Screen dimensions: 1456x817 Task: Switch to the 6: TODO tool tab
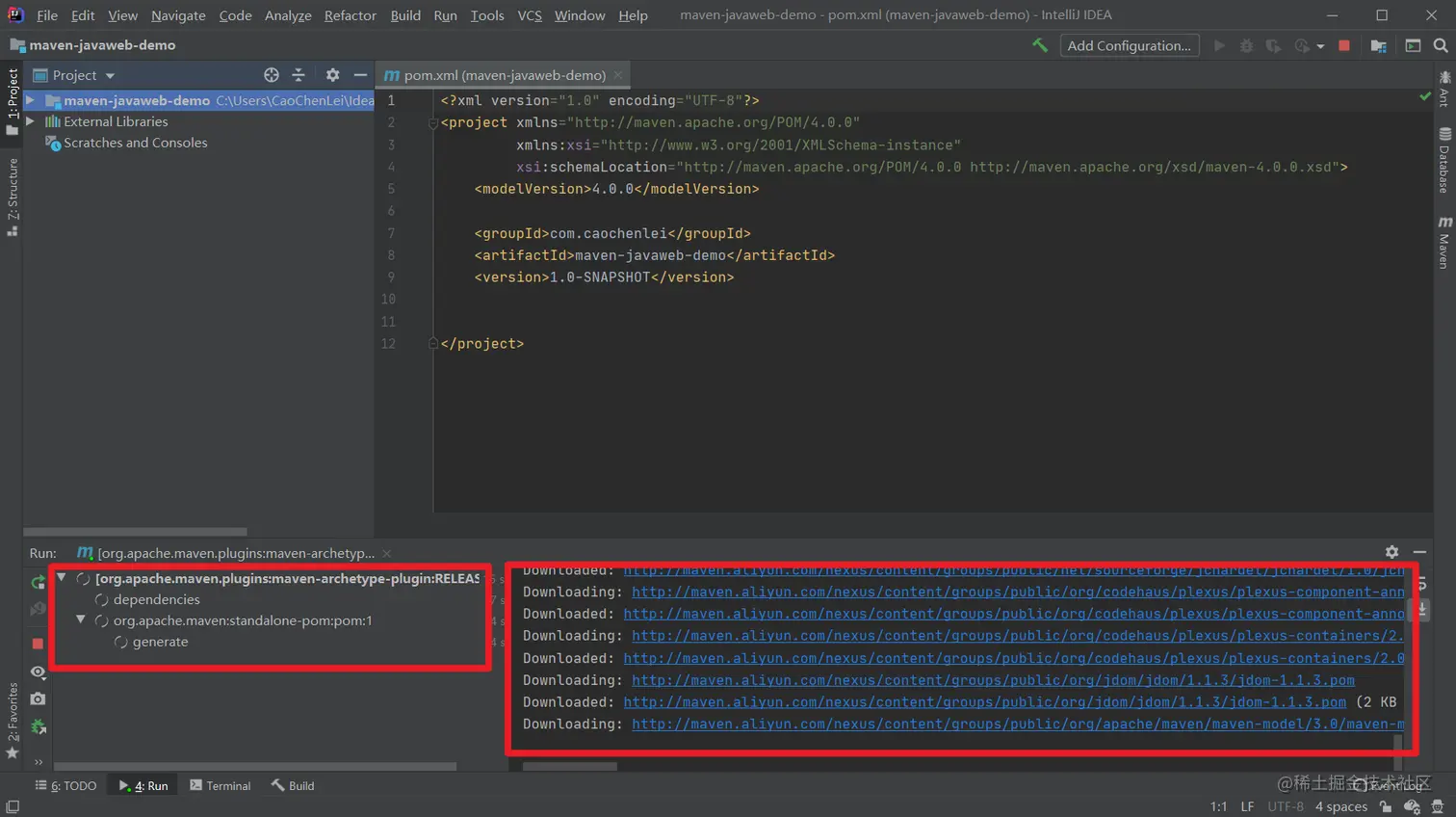click(65, 786)
